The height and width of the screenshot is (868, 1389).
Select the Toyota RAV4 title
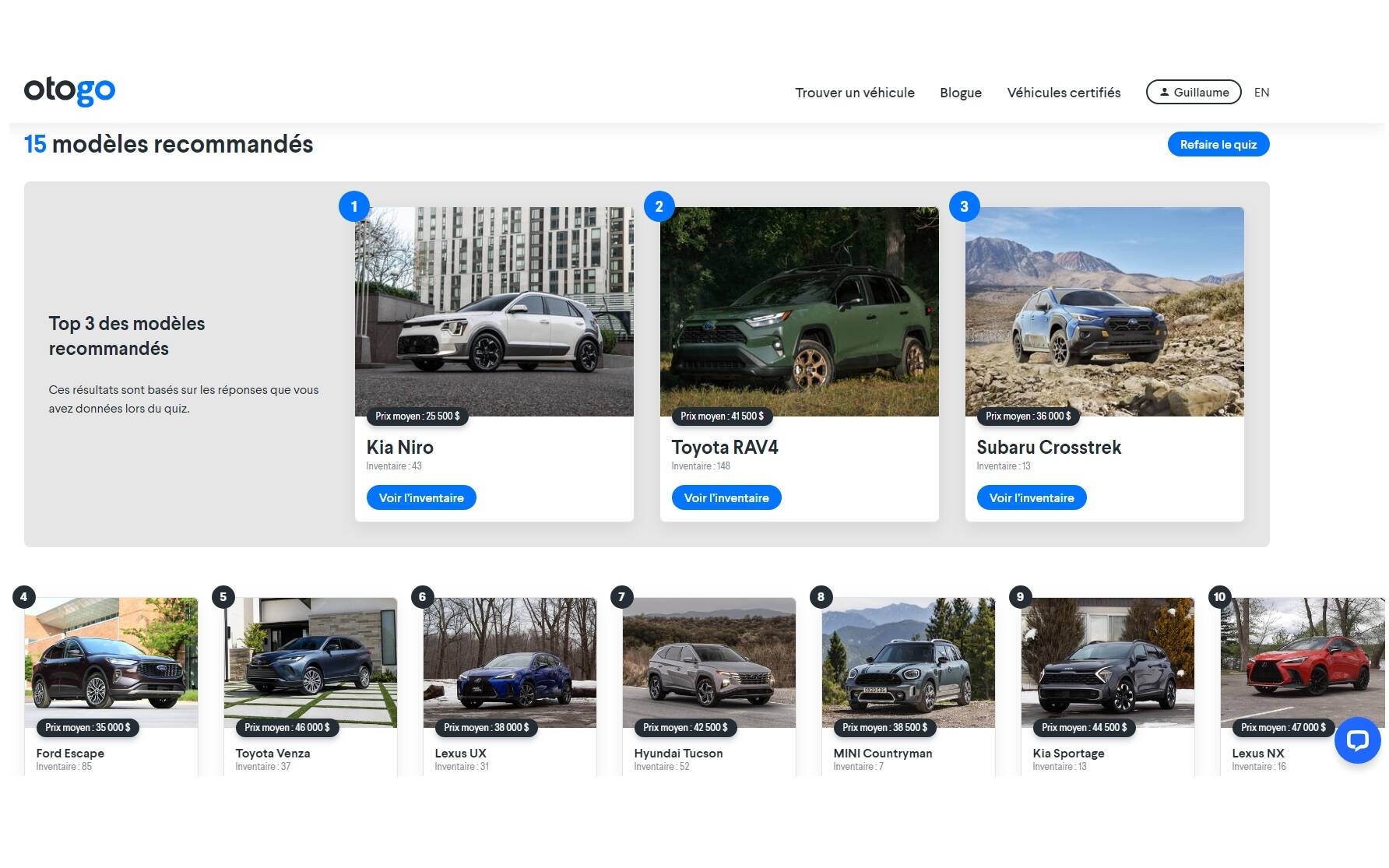point(725,448)
